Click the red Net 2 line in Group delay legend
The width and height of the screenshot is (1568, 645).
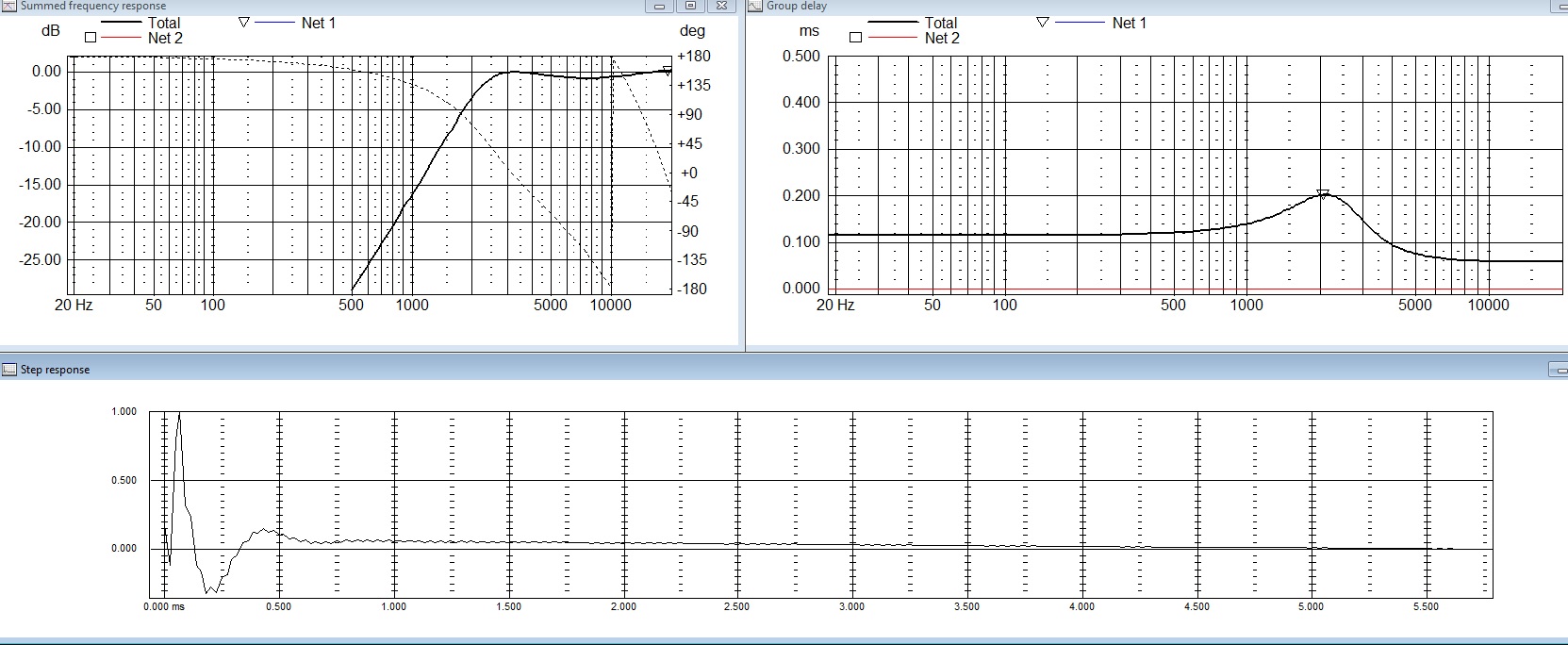coord(892,39)
